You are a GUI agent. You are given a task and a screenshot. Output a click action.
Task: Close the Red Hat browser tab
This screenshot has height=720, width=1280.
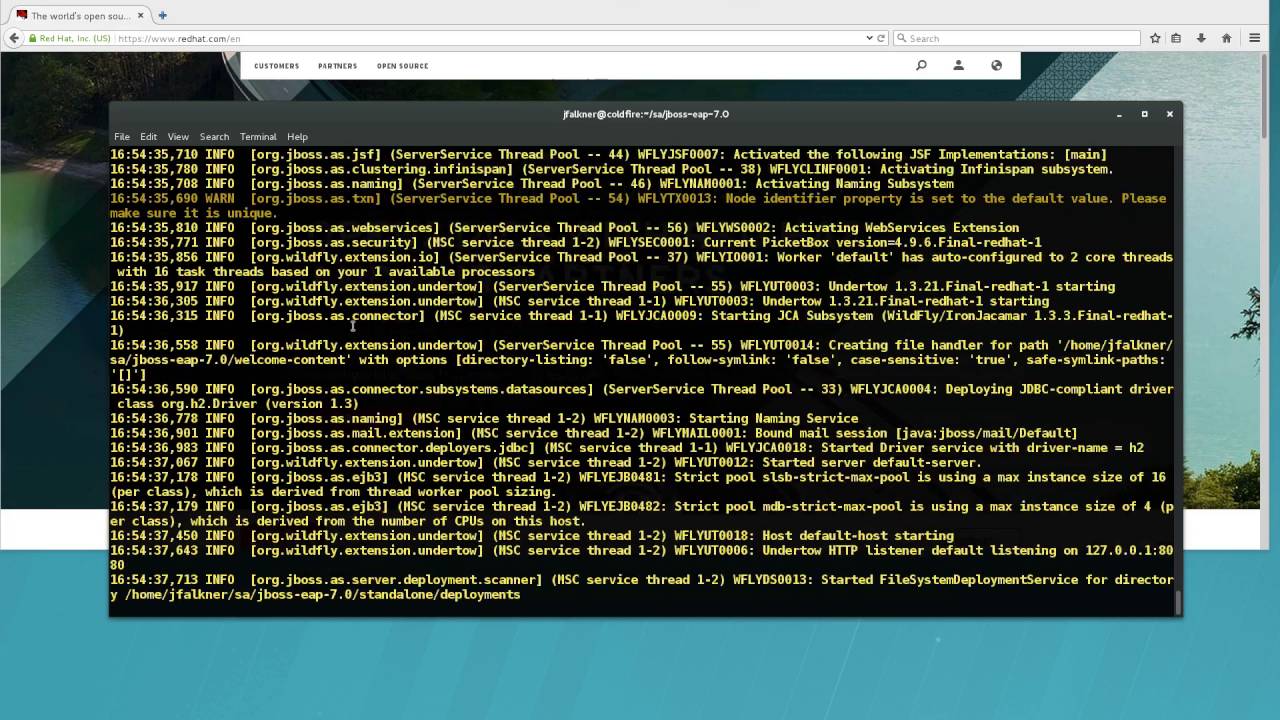[143, 15]
